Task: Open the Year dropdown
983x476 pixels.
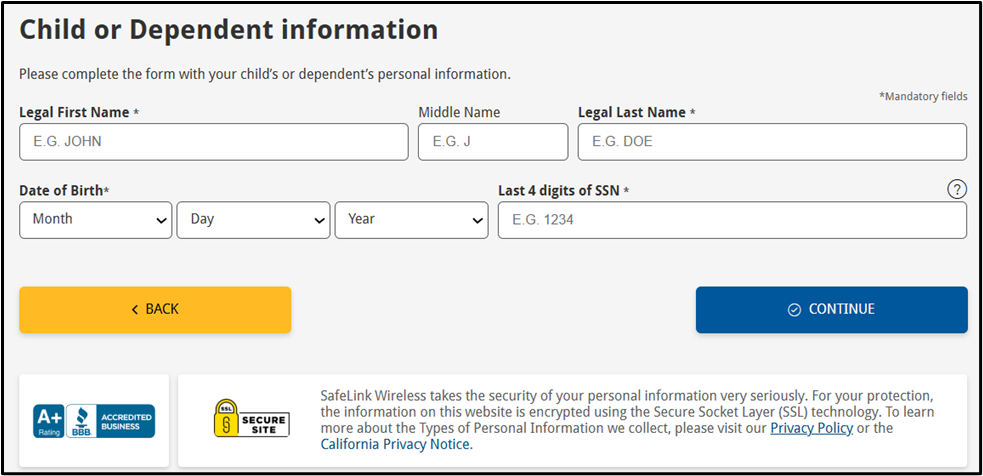Action: 411,220
